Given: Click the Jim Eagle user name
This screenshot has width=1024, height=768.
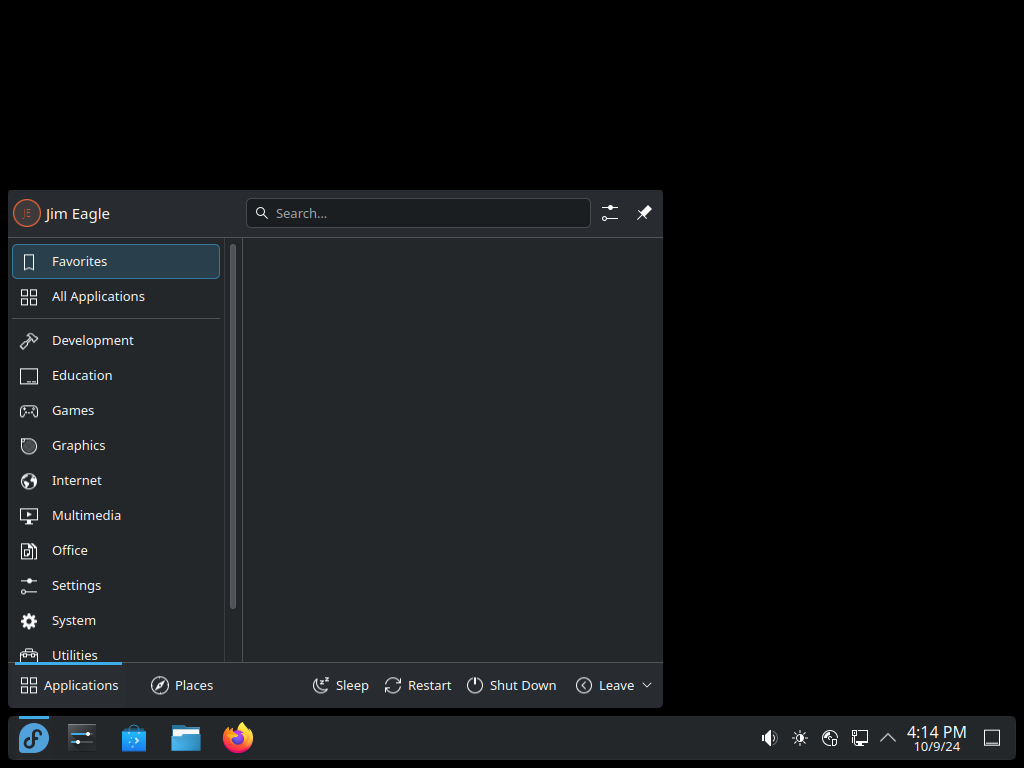Looking at the screenshot, I should click(x=78, y=214).
